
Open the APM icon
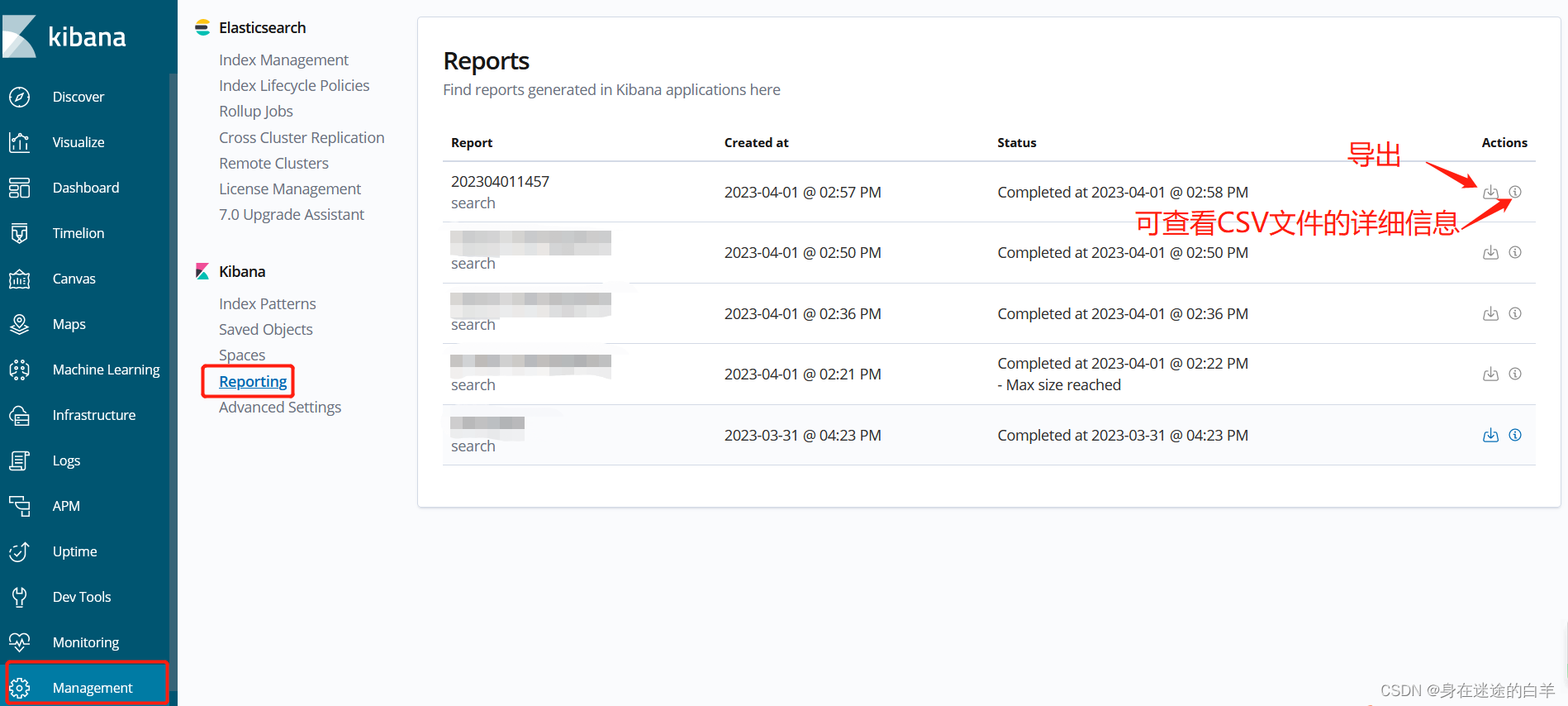[20, 506]
